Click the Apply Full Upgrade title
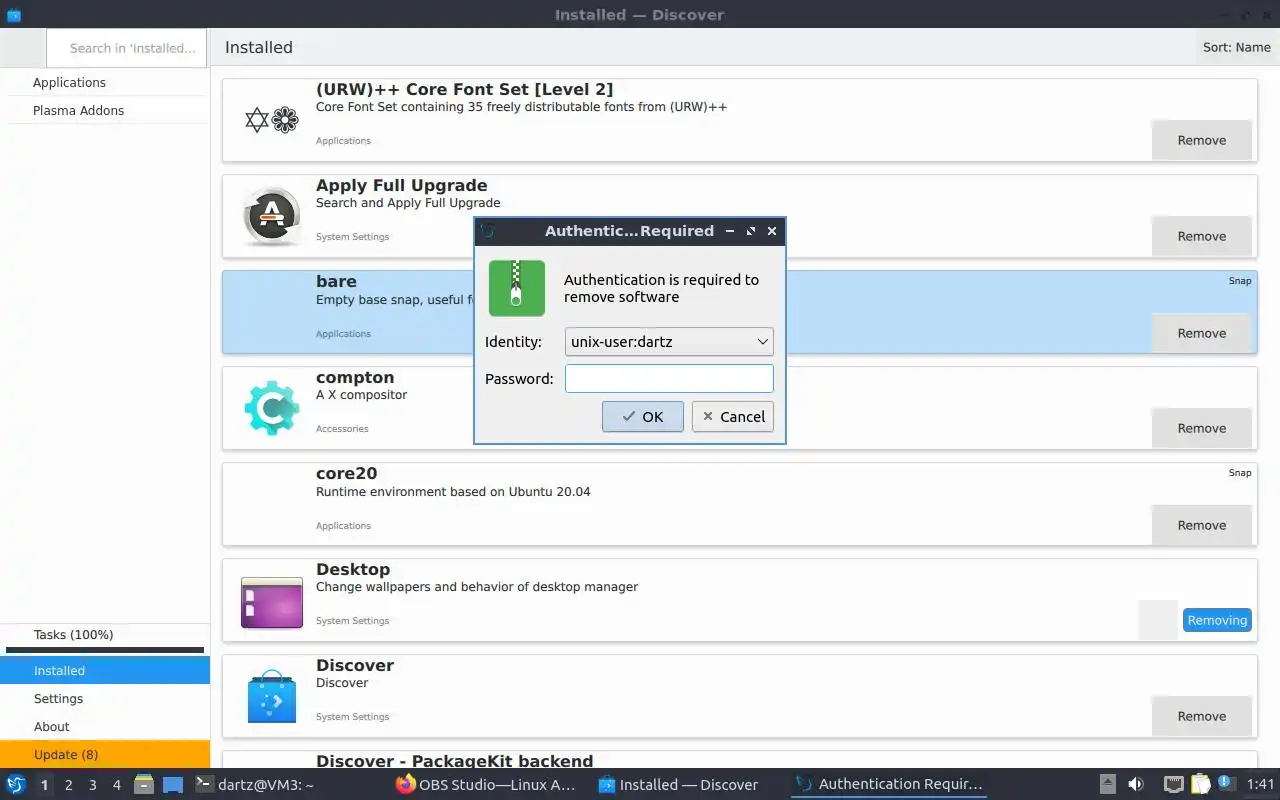 tap(402, 185)
